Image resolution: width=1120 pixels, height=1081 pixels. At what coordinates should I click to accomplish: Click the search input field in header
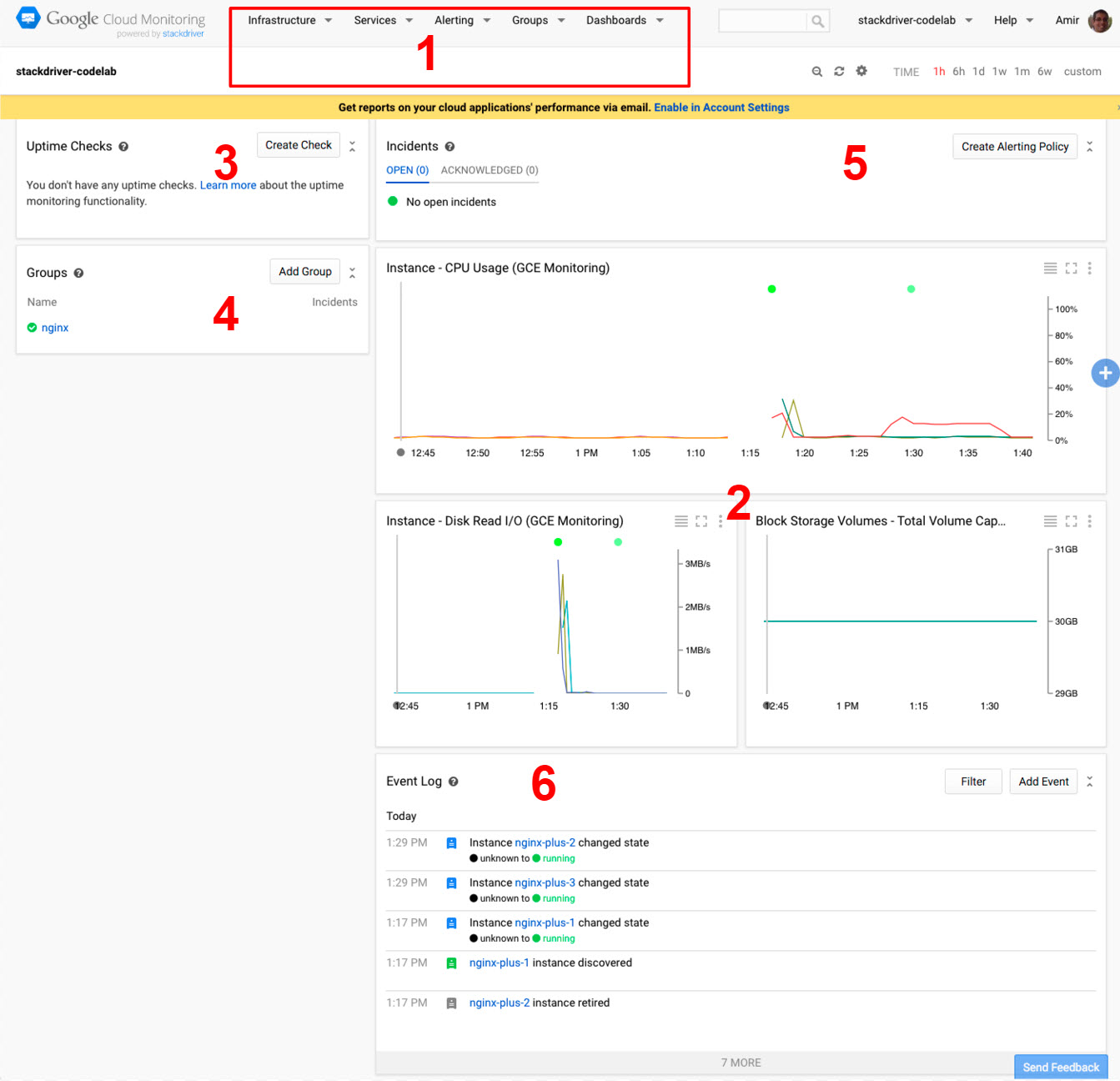pyautogui.click(x=762, y=21)
